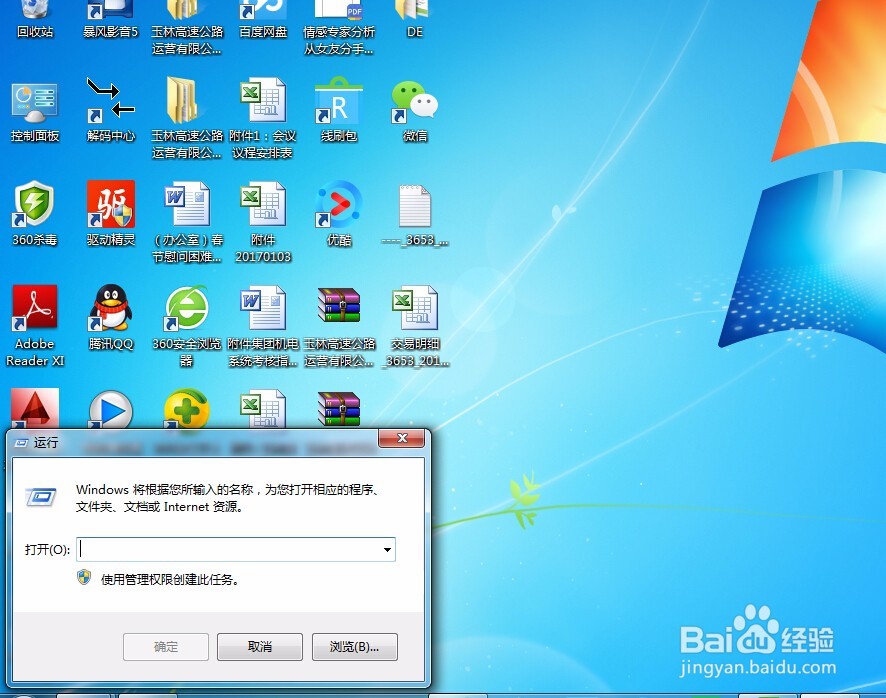Open (办公室)春节慰问困难 Word document
Screen dimensions: 886x698
187,222
